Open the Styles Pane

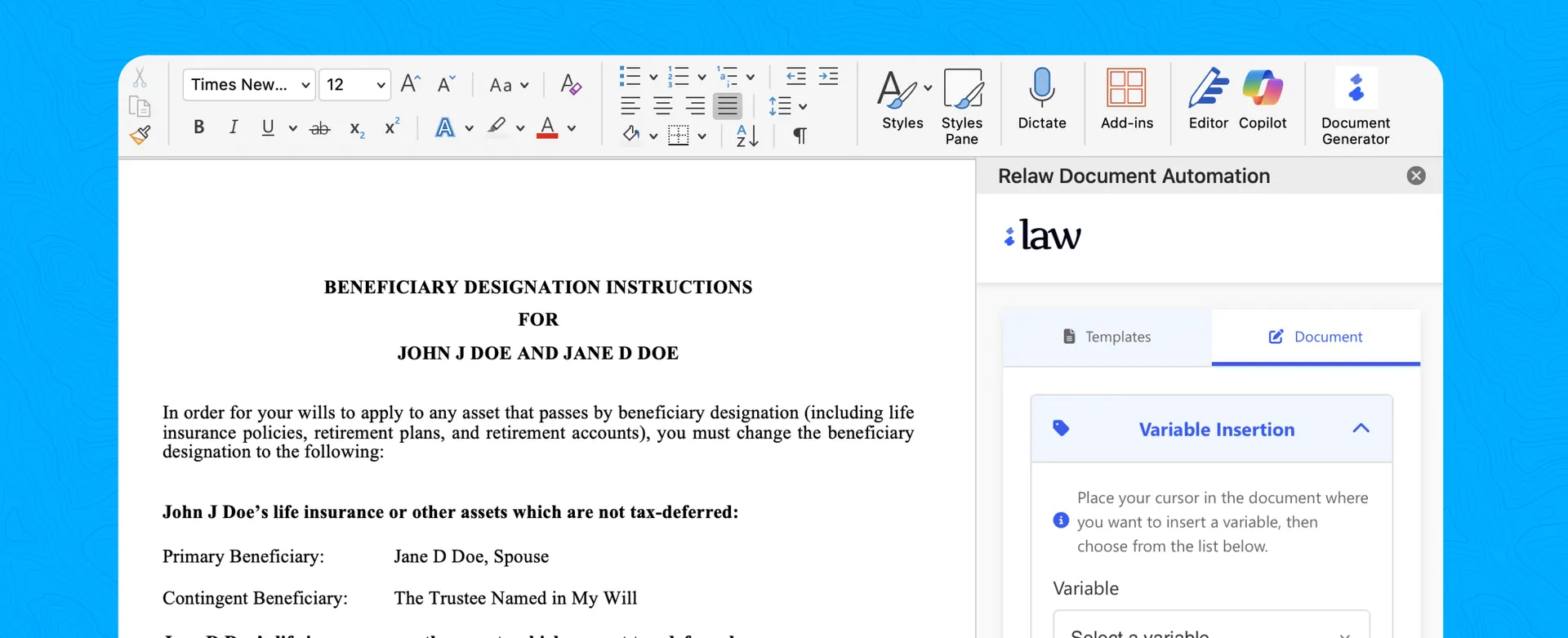click(x=962, y=106)
